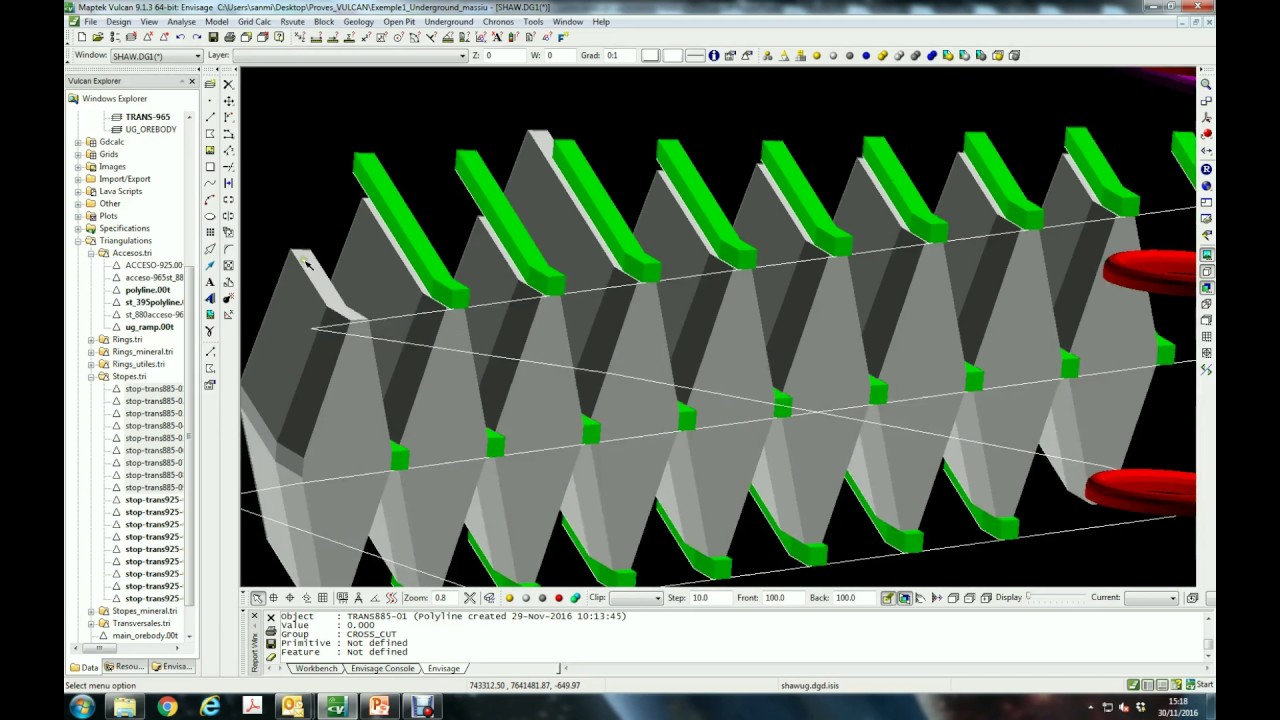
Task: Click the zoom magnifier icon in the right toolbar
Action: [x=1206, y=85]
